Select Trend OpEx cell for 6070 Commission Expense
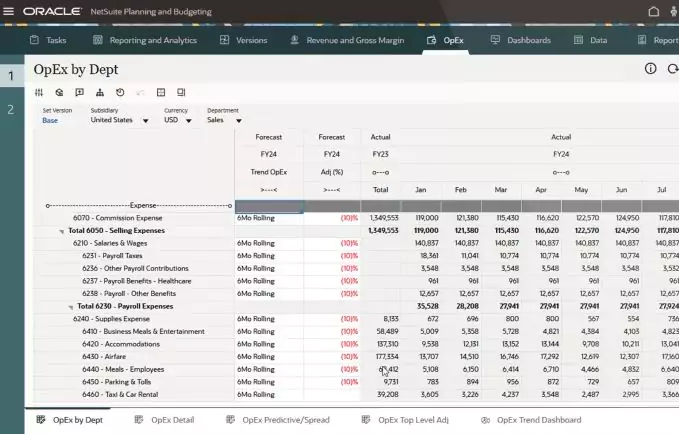This screenshot has width=679, height=434. [269, 218]
